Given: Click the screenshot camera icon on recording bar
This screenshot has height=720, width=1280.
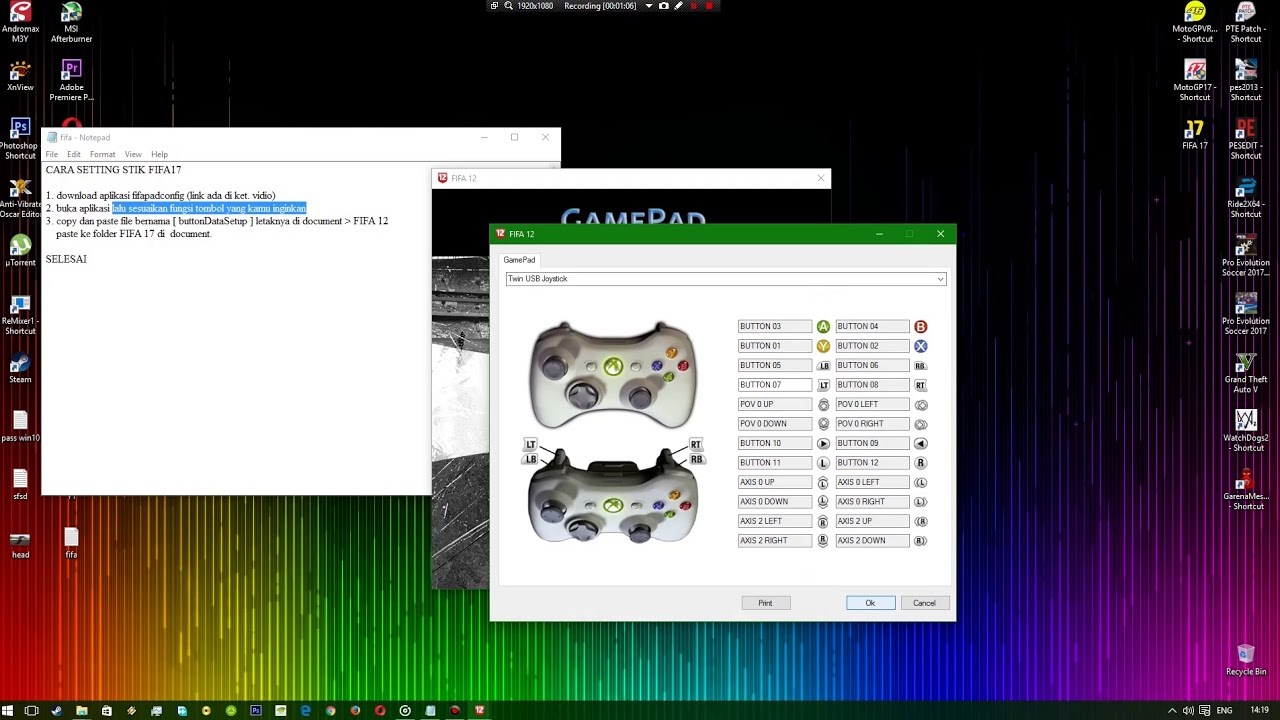Looking at the screenshot, I should click(663, 6).
